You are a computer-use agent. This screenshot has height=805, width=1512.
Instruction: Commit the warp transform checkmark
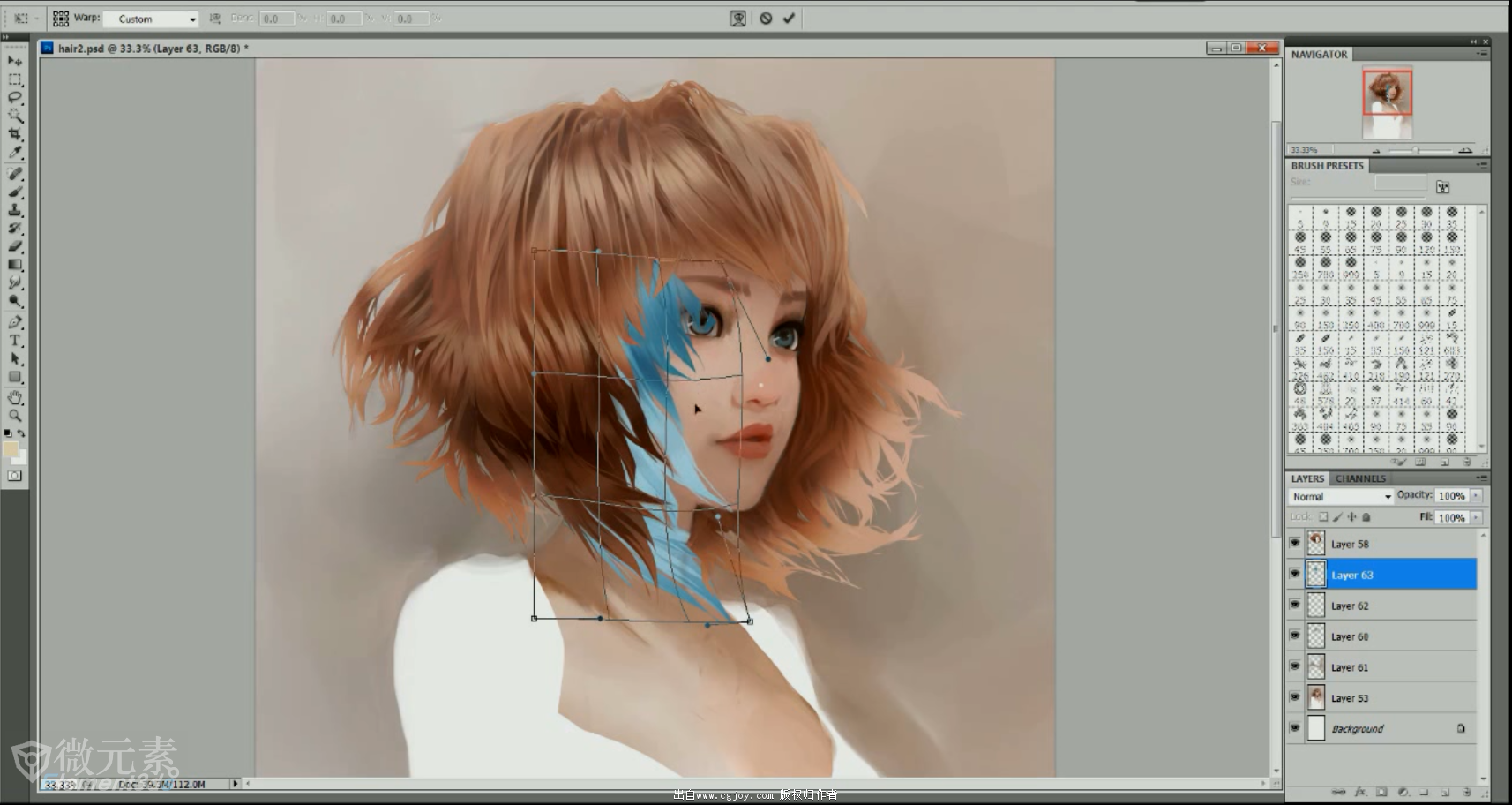[x=789, y=18]
